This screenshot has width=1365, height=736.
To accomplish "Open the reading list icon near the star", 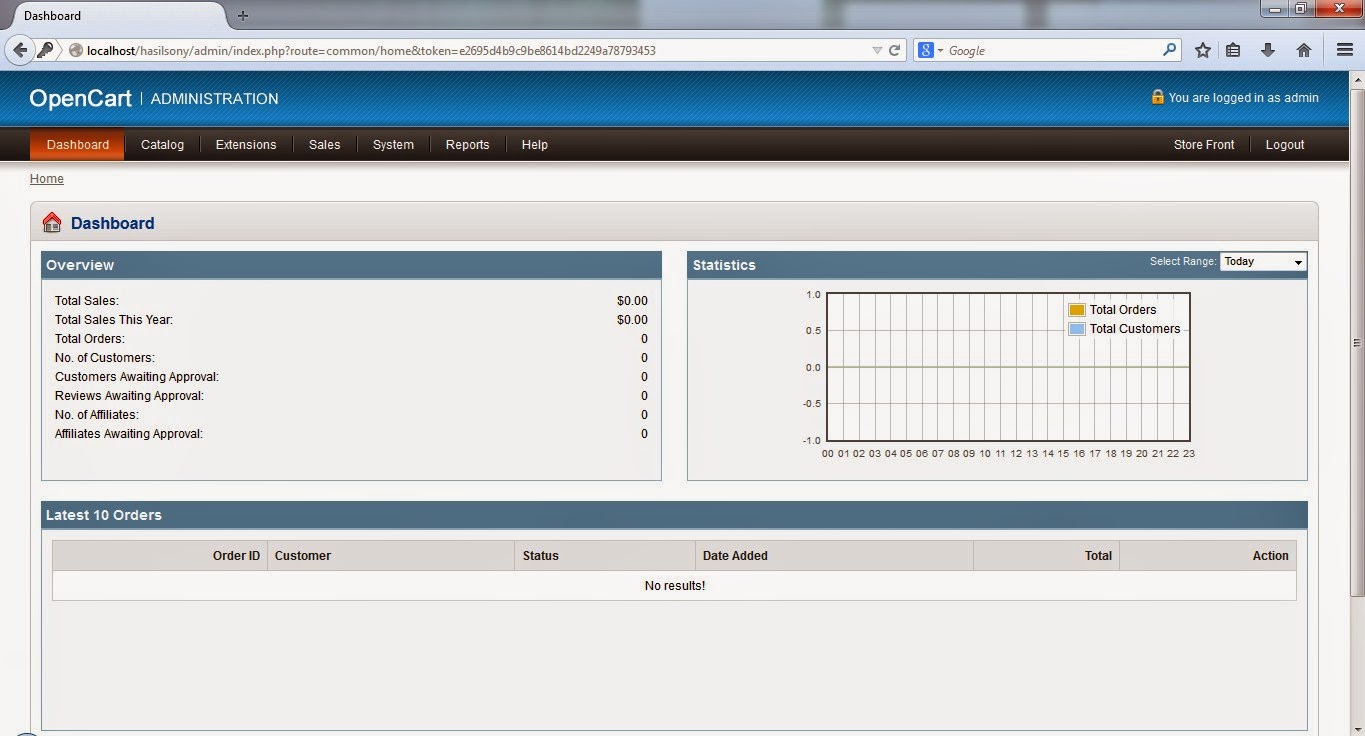I will click(1235, 49).
